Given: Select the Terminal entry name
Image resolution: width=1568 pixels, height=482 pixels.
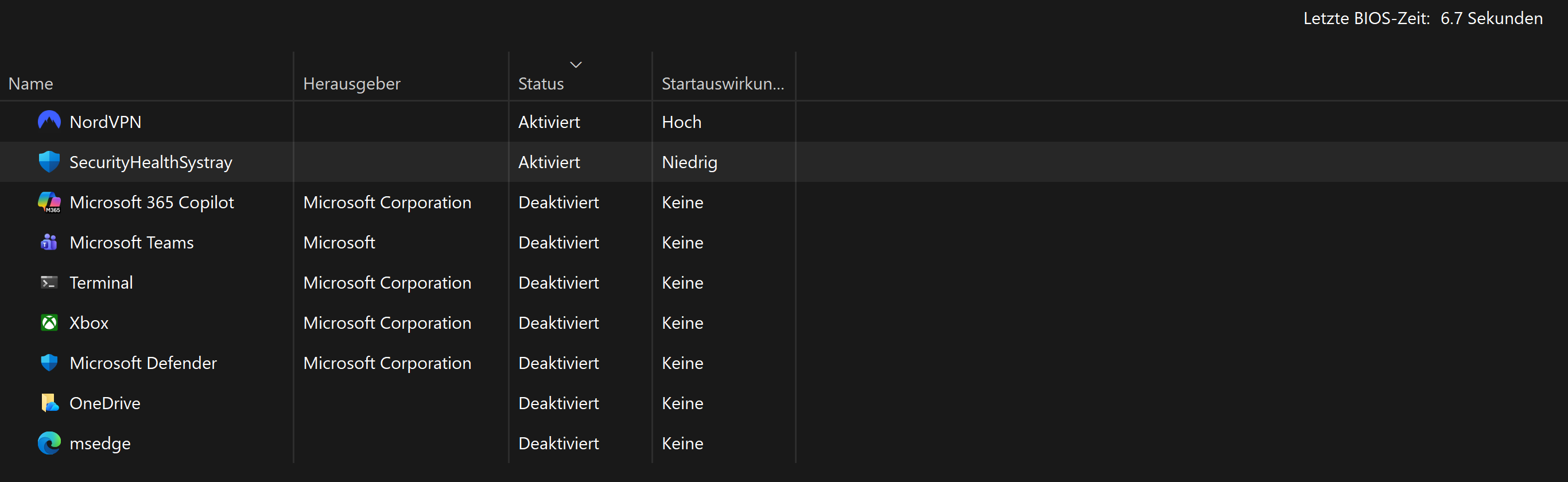Looking at the screenshot, I should click(101, 282).
